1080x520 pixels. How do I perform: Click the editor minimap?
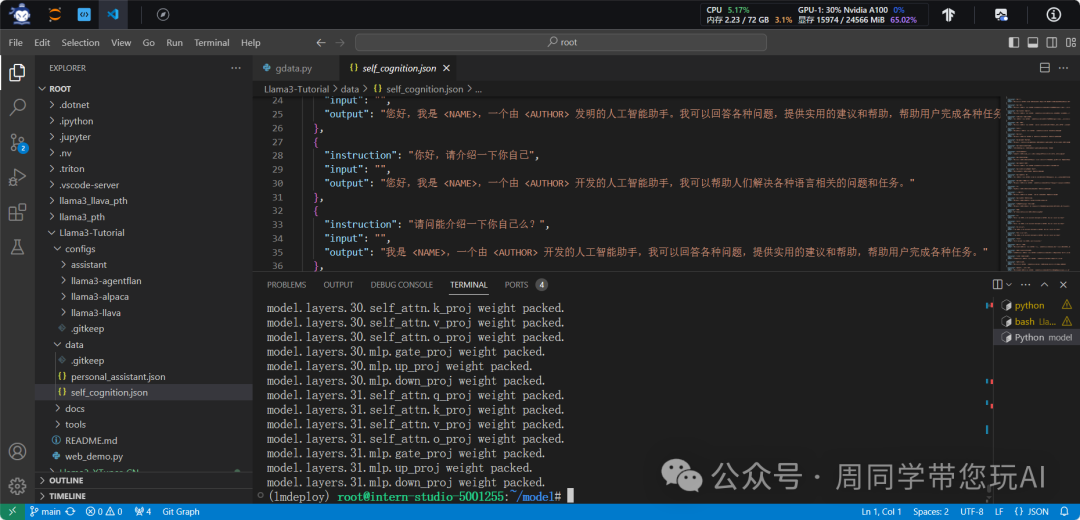point(1037,183)
